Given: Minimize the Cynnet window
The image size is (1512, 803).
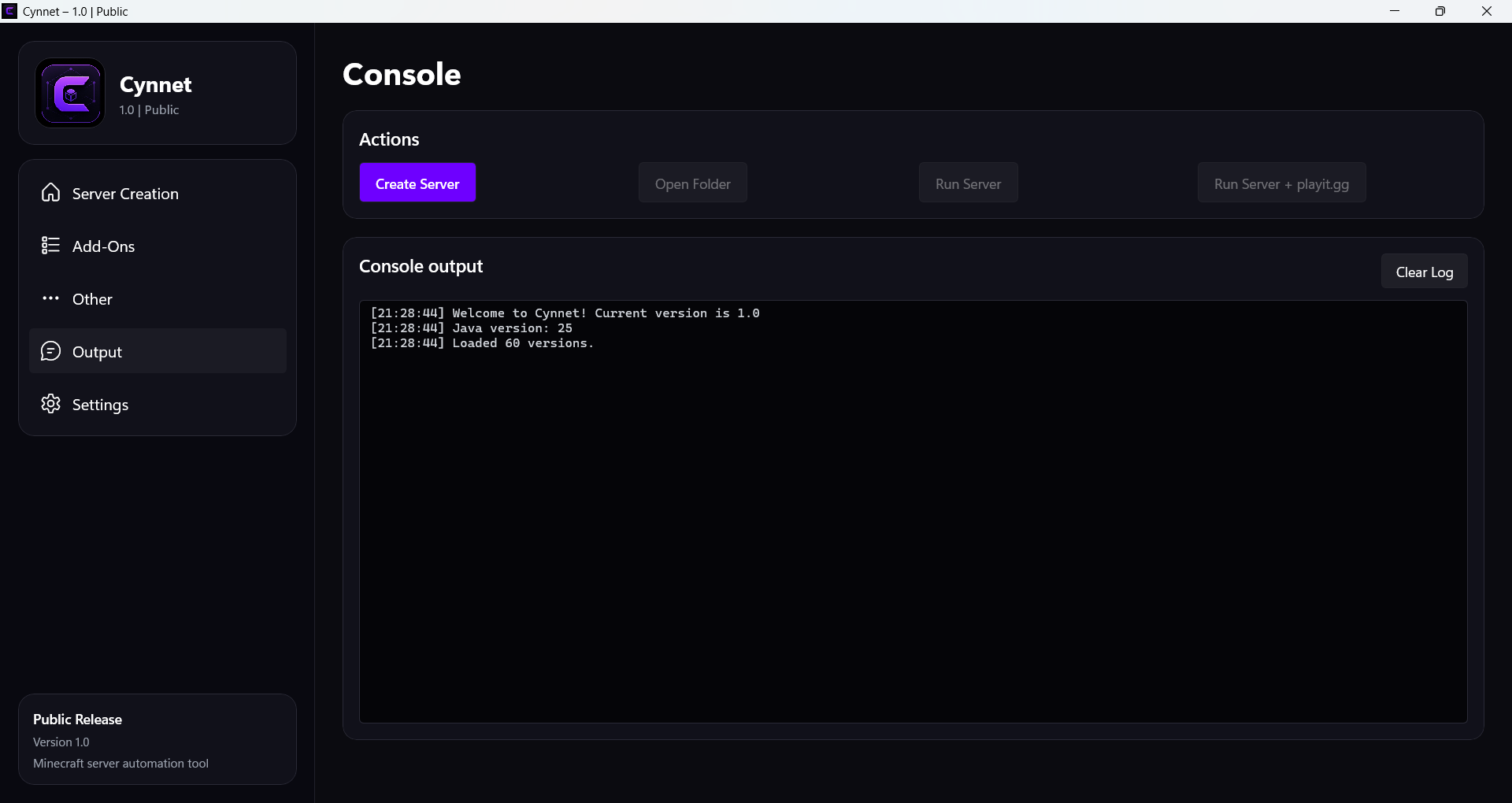Looking at the screenshot, I should pyautogui.click(x=1395, y=11).
